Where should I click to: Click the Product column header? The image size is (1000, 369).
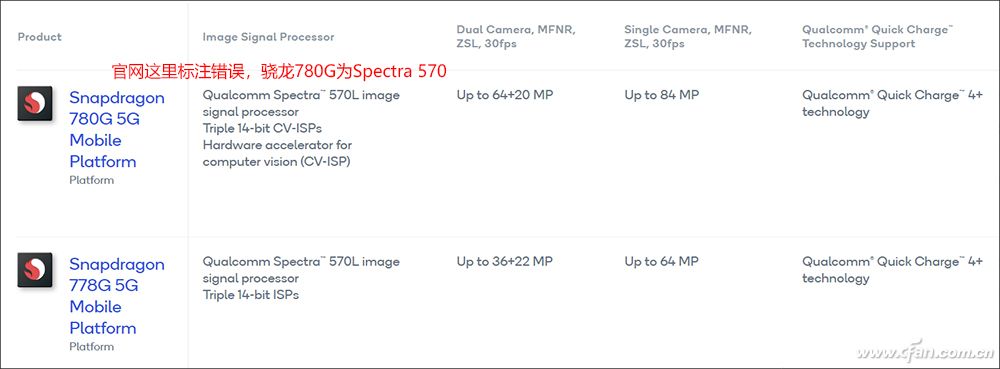[x=40, y=37]
